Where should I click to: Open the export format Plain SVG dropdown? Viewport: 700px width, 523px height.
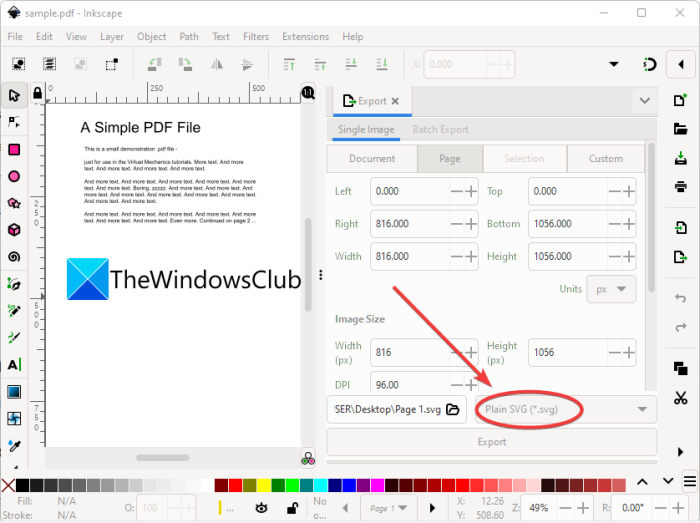566,409
